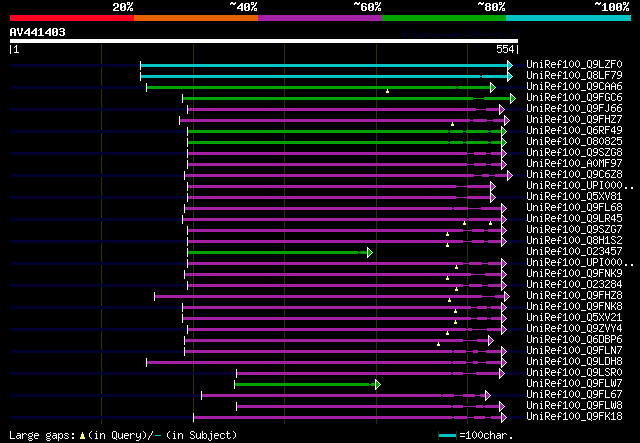Screen dimensions: 640x443
Task: Click the long purple alignment bar of UniRef100_Q9LDH8
Action: [324, 362]
